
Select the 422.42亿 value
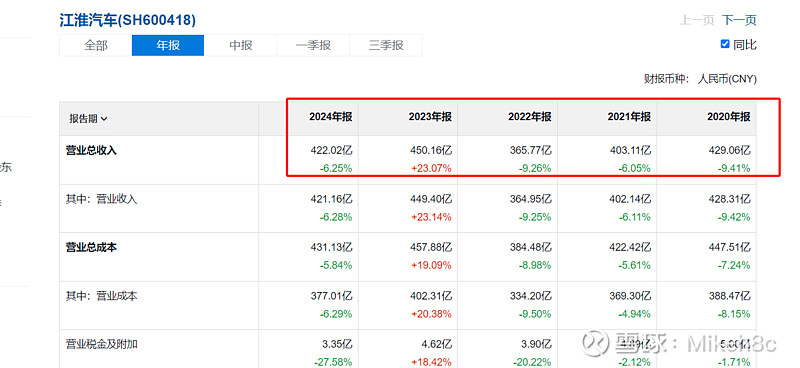(630, 248)
